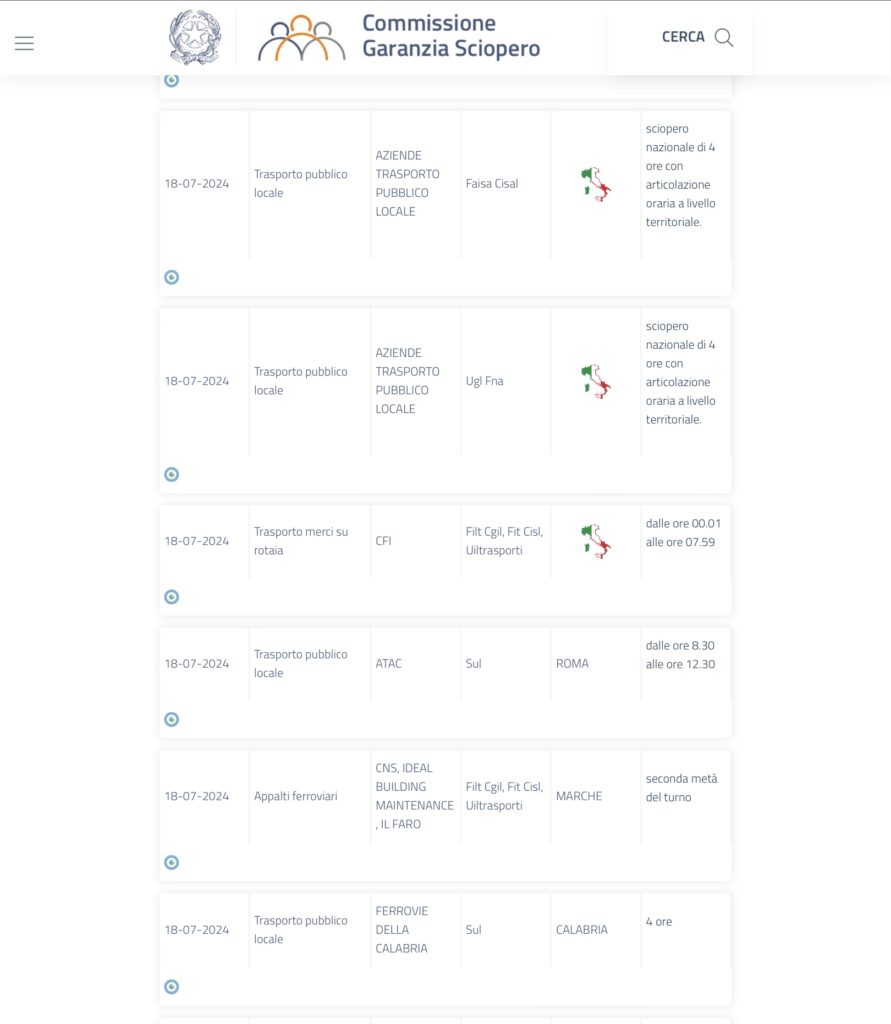Screen dimensions: 891x1024
Task: Select the '4 ore' duration cell
Action: pos(658,921)
